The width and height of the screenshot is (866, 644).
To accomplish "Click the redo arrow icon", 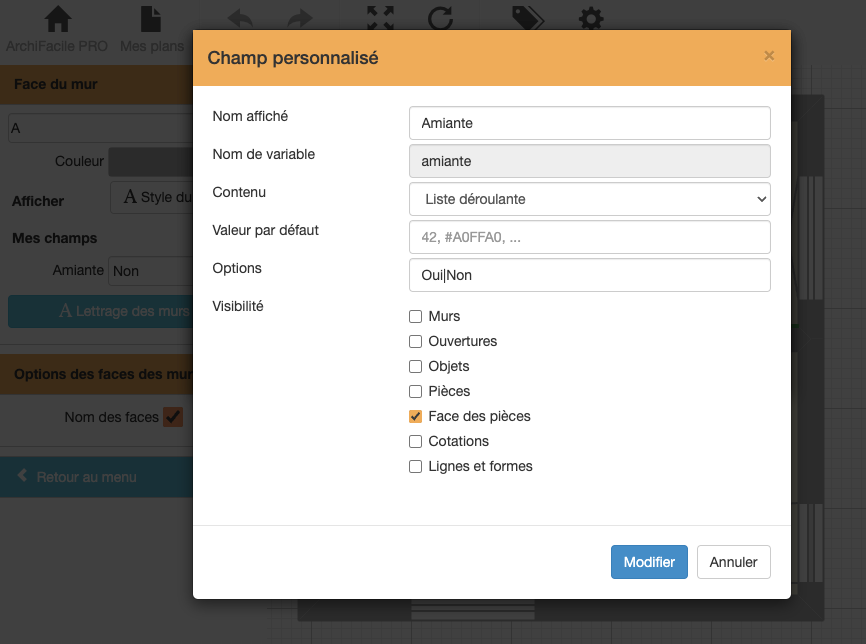I will click(300, 19).
